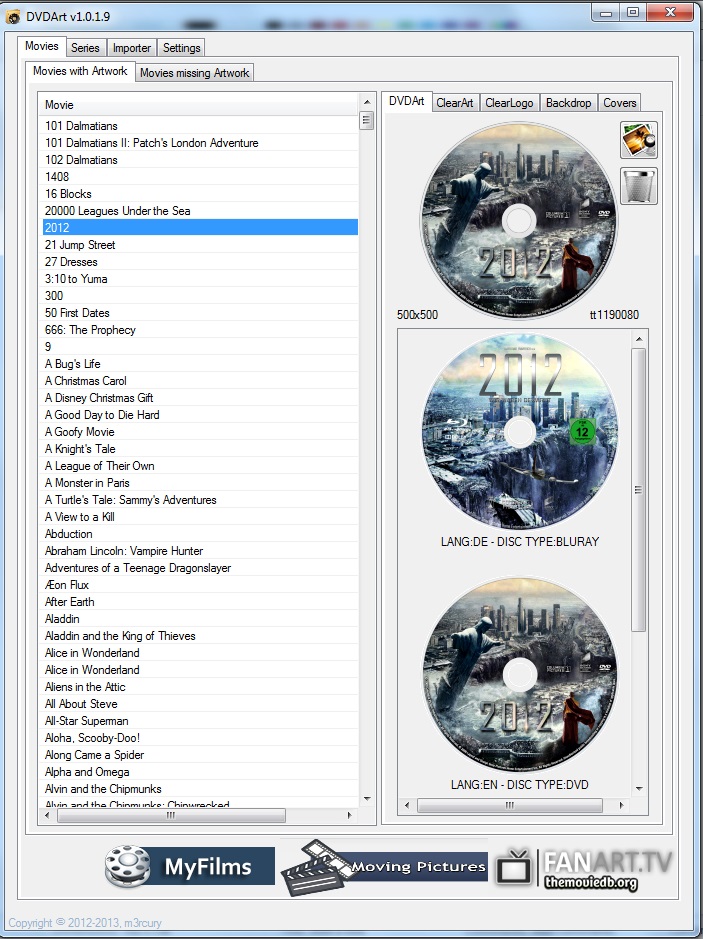Select "Alpha and Omega"

(201, 771)
